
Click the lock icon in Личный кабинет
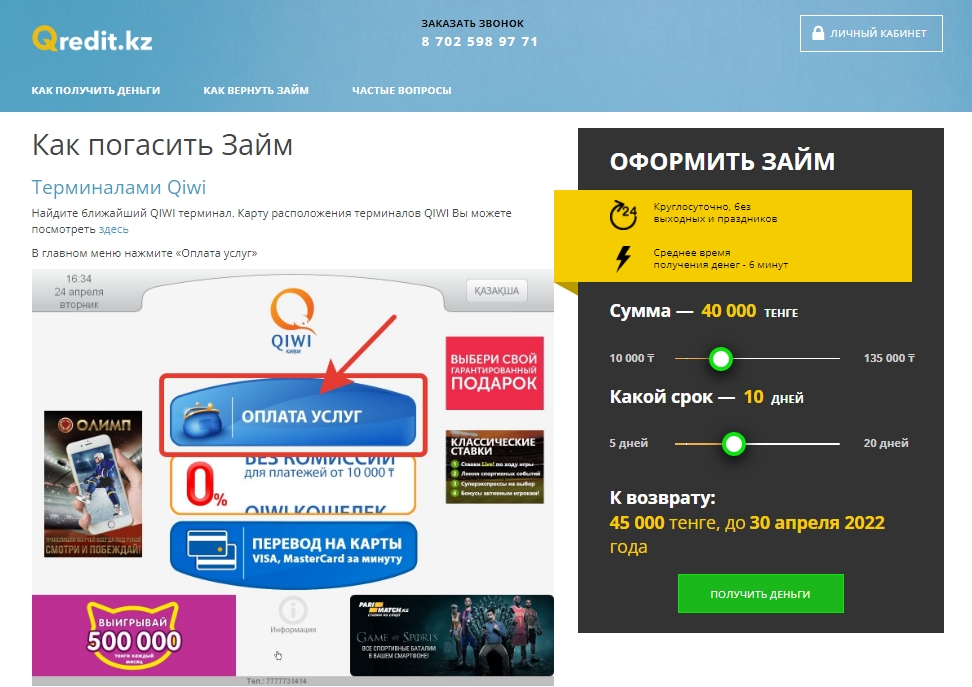818,33
